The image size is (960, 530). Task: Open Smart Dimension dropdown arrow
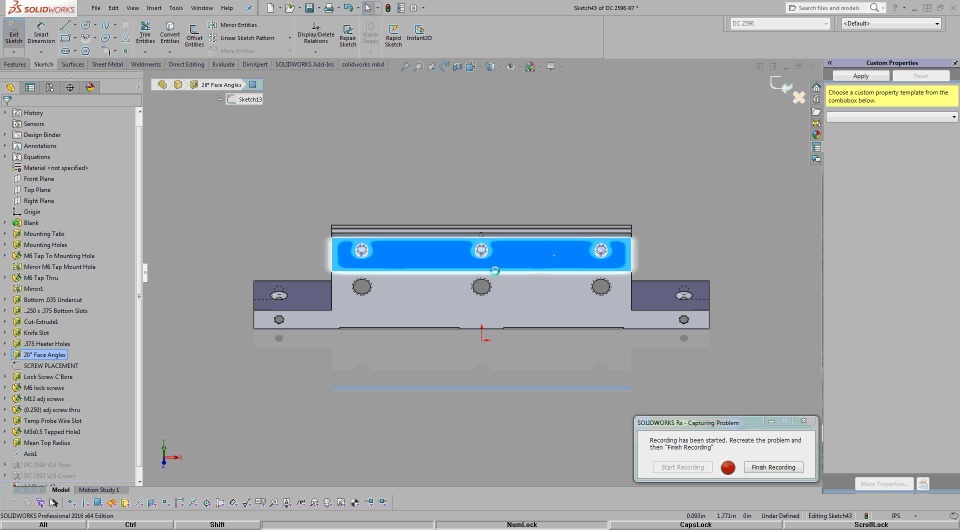tap(41, 50)
